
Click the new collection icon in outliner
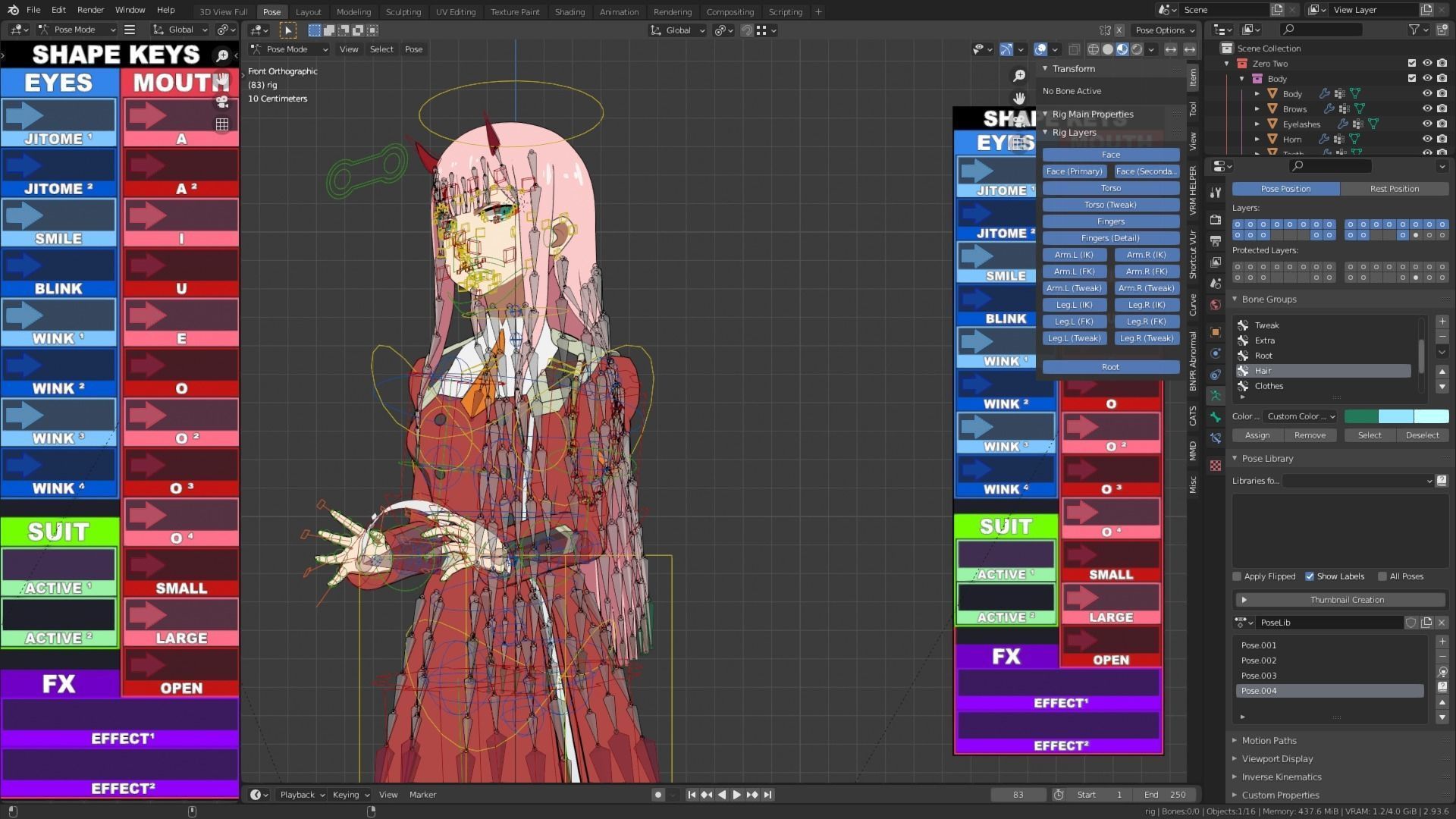coord(1442,30)
